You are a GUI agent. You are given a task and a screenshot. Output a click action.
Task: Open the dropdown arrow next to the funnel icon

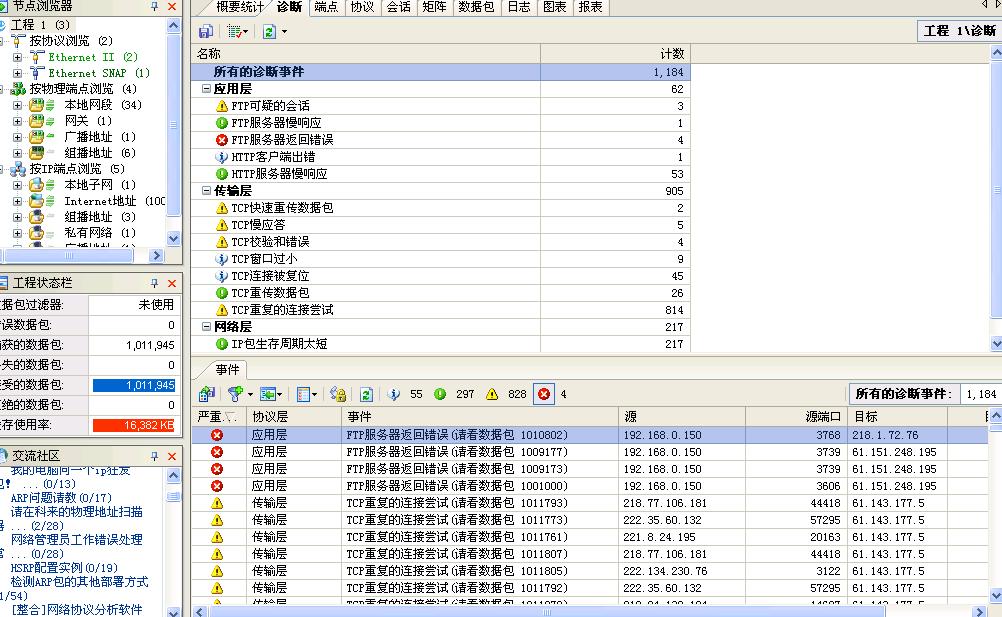[x=250, y=395]
